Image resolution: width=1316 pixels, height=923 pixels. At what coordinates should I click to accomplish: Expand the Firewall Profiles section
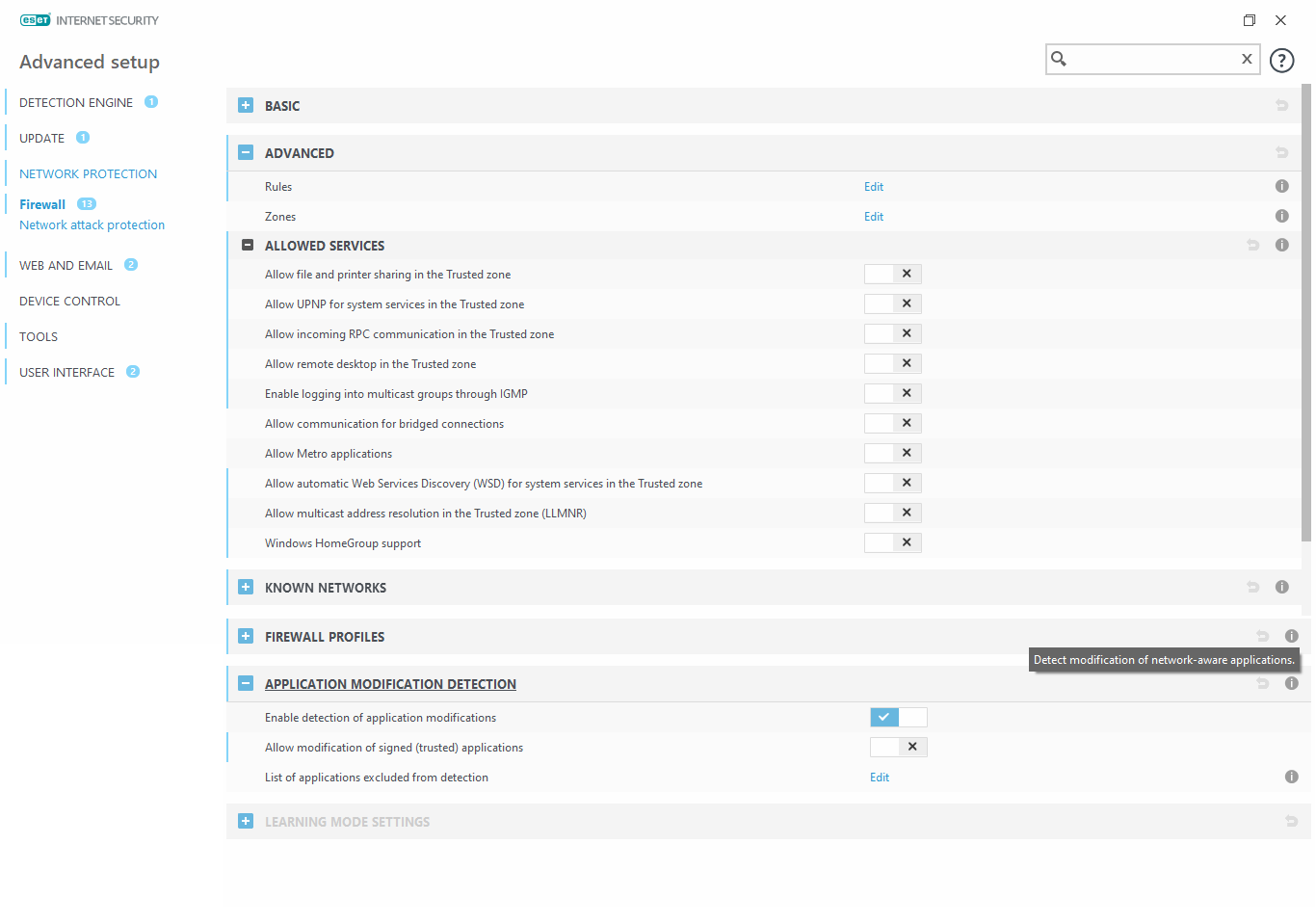[246, 636]
